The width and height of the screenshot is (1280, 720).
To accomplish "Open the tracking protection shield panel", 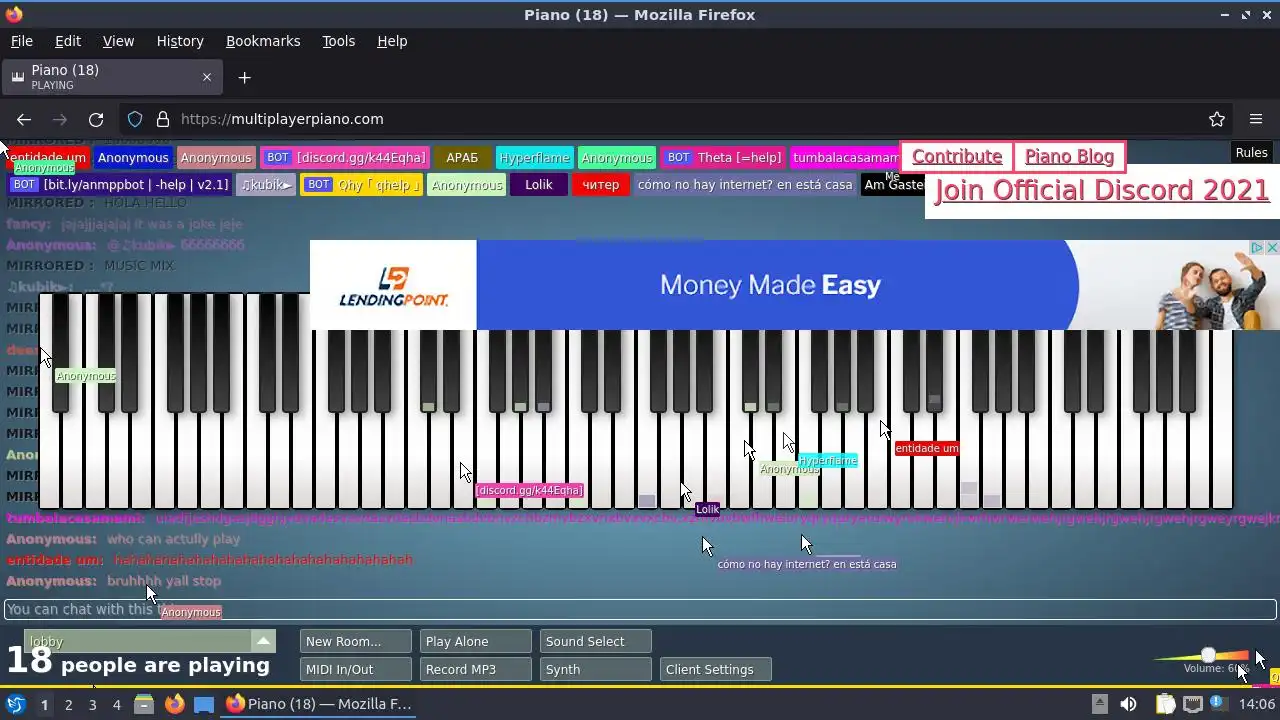I will click(x=135, y=119).
